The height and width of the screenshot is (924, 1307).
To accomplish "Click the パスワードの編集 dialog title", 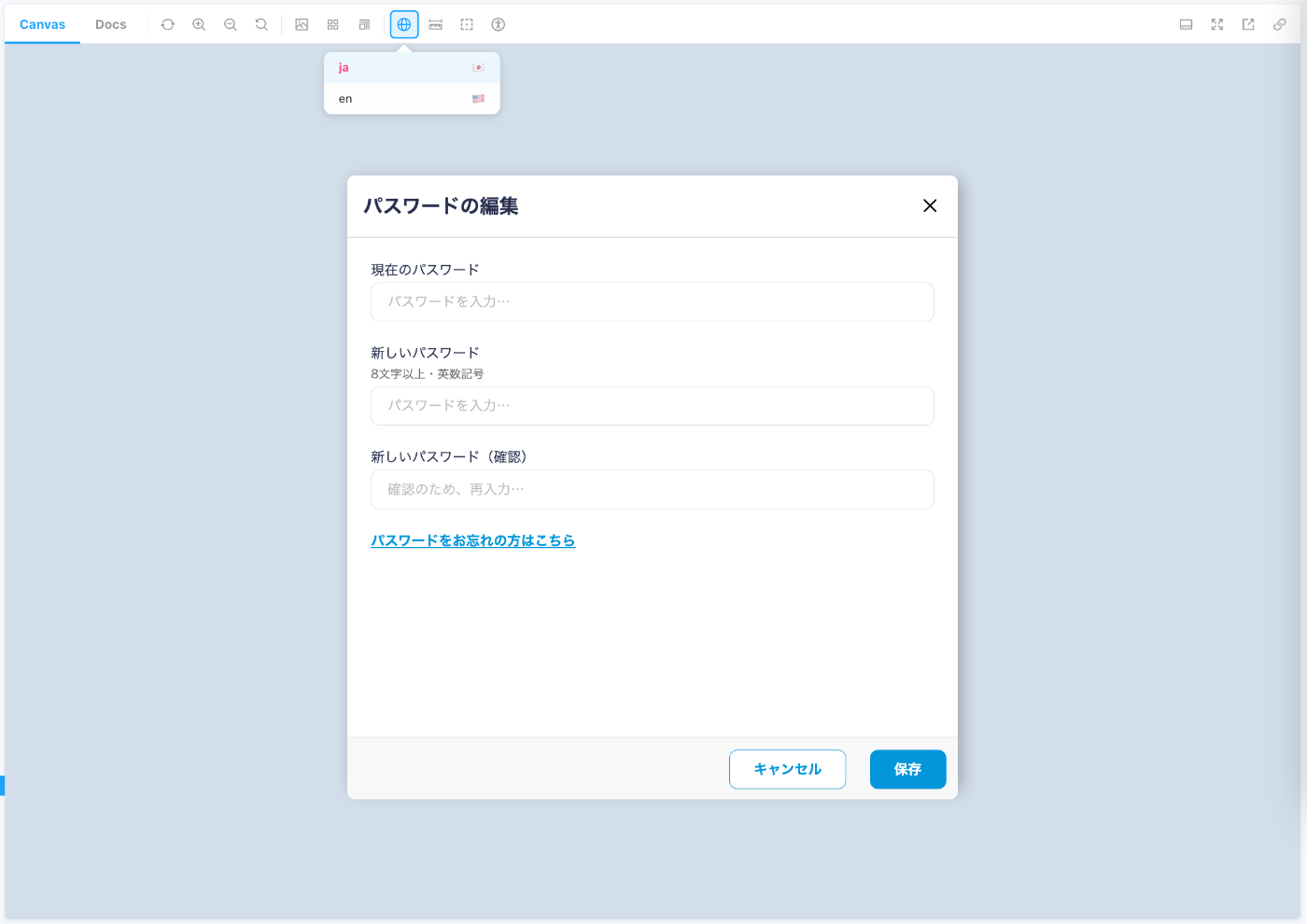I will (x=441, y=205).
